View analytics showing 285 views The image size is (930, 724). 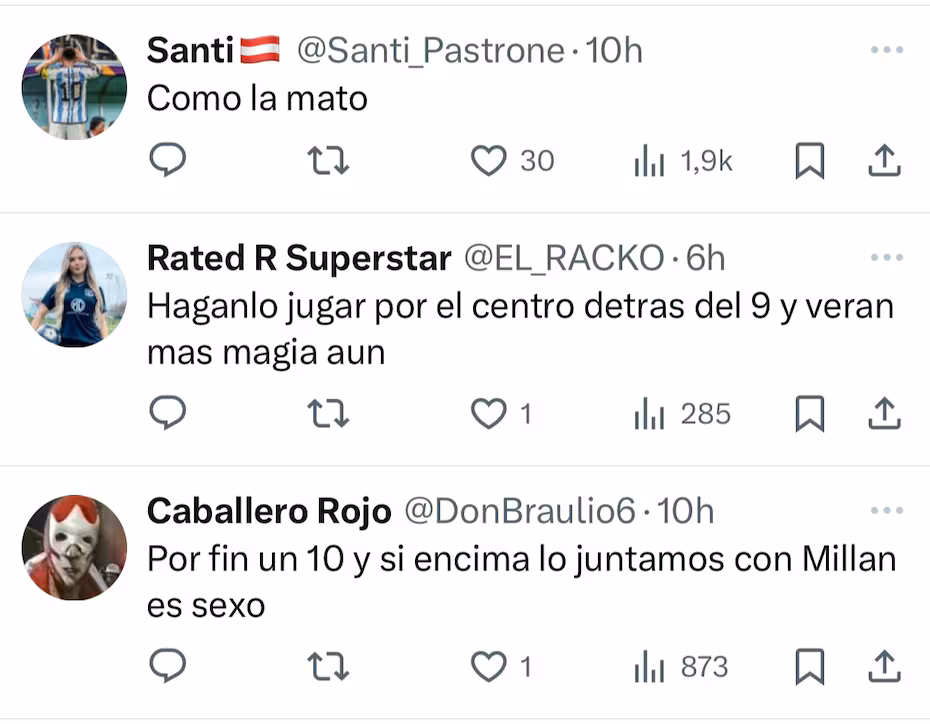coord(684,414)
